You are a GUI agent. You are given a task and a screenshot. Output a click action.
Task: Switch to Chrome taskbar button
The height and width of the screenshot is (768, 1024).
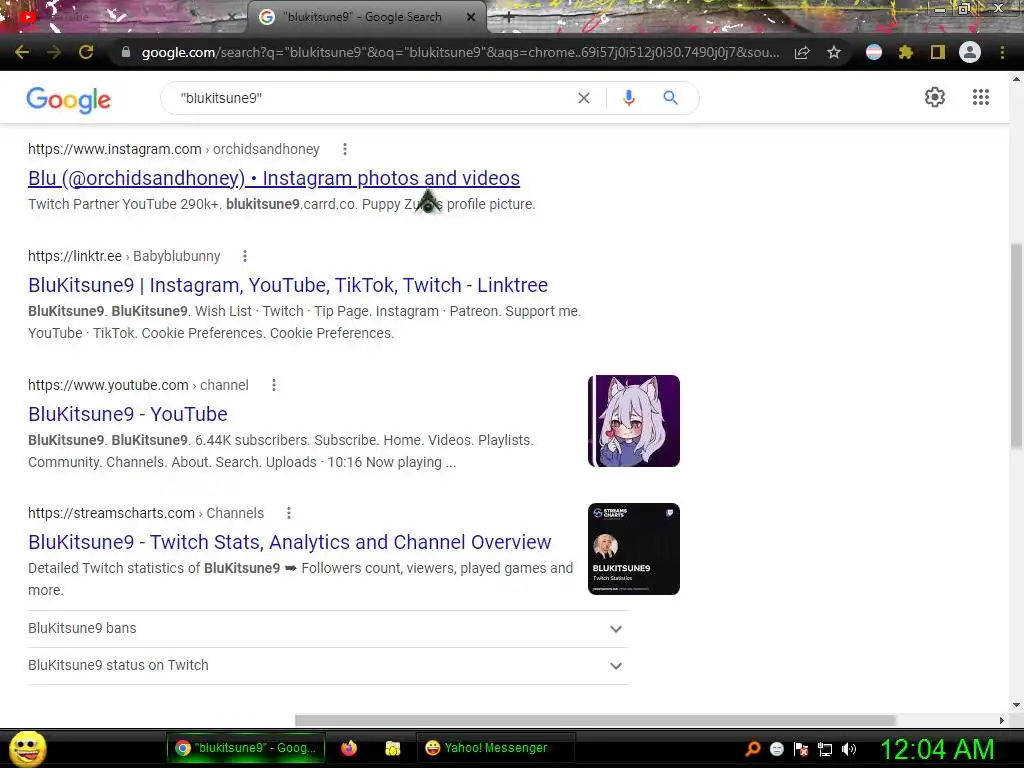click(246, 748)
